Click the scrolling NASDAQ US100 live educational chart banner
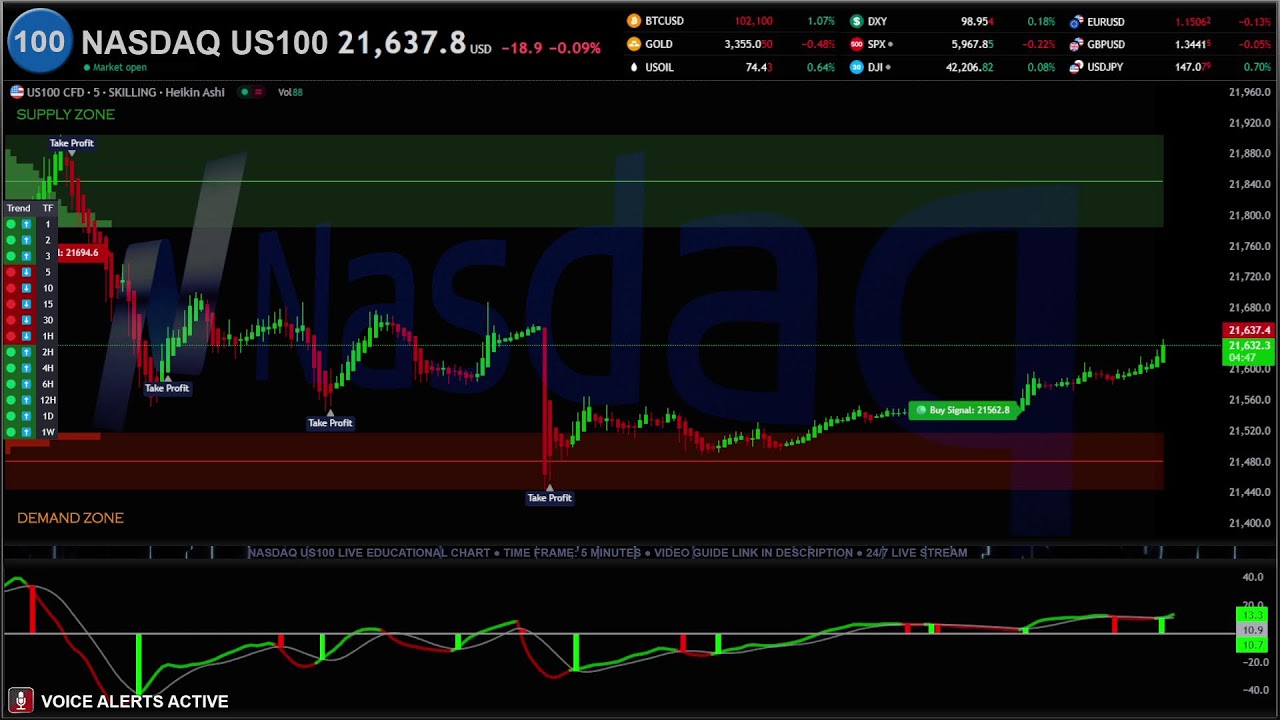Viewport: 1280px width, 720px height. pyautogui.click(x=607, y=552)
